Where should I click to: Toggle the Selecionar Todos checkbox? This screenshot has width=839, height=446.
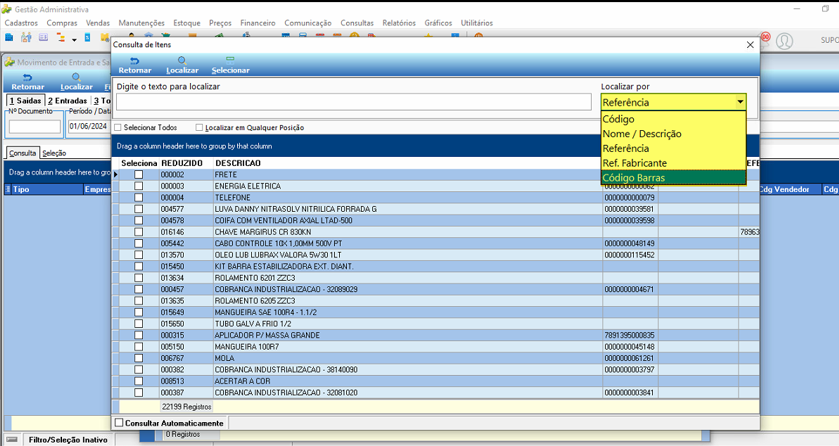point(118,128)
